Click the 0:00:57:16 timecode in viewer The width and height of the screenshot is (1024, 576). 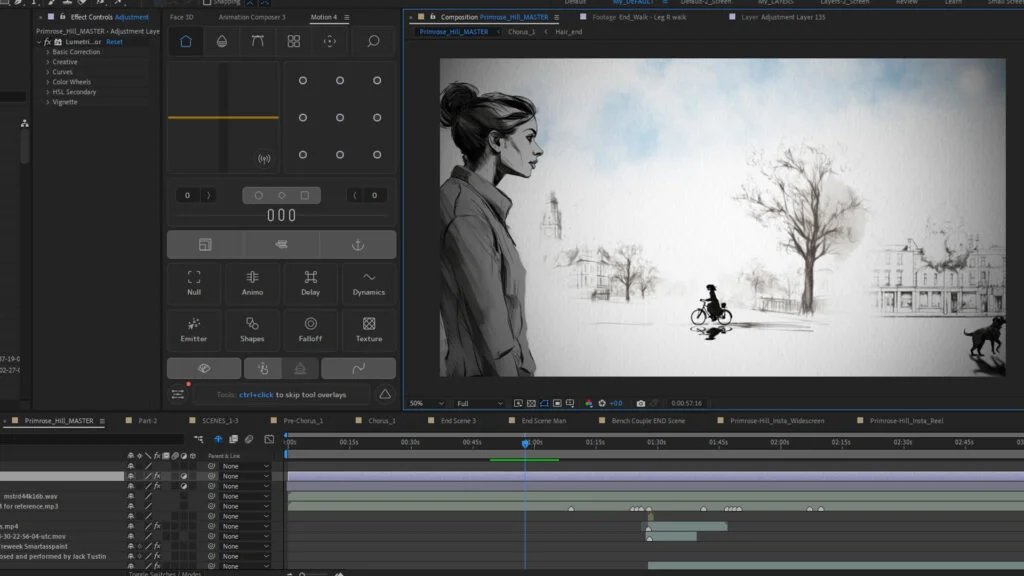(686, 404)
